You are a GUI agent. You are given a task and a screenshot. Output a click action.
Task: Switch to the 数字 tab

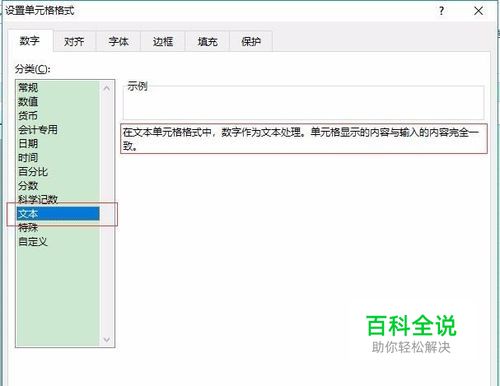tap(30, 41)
